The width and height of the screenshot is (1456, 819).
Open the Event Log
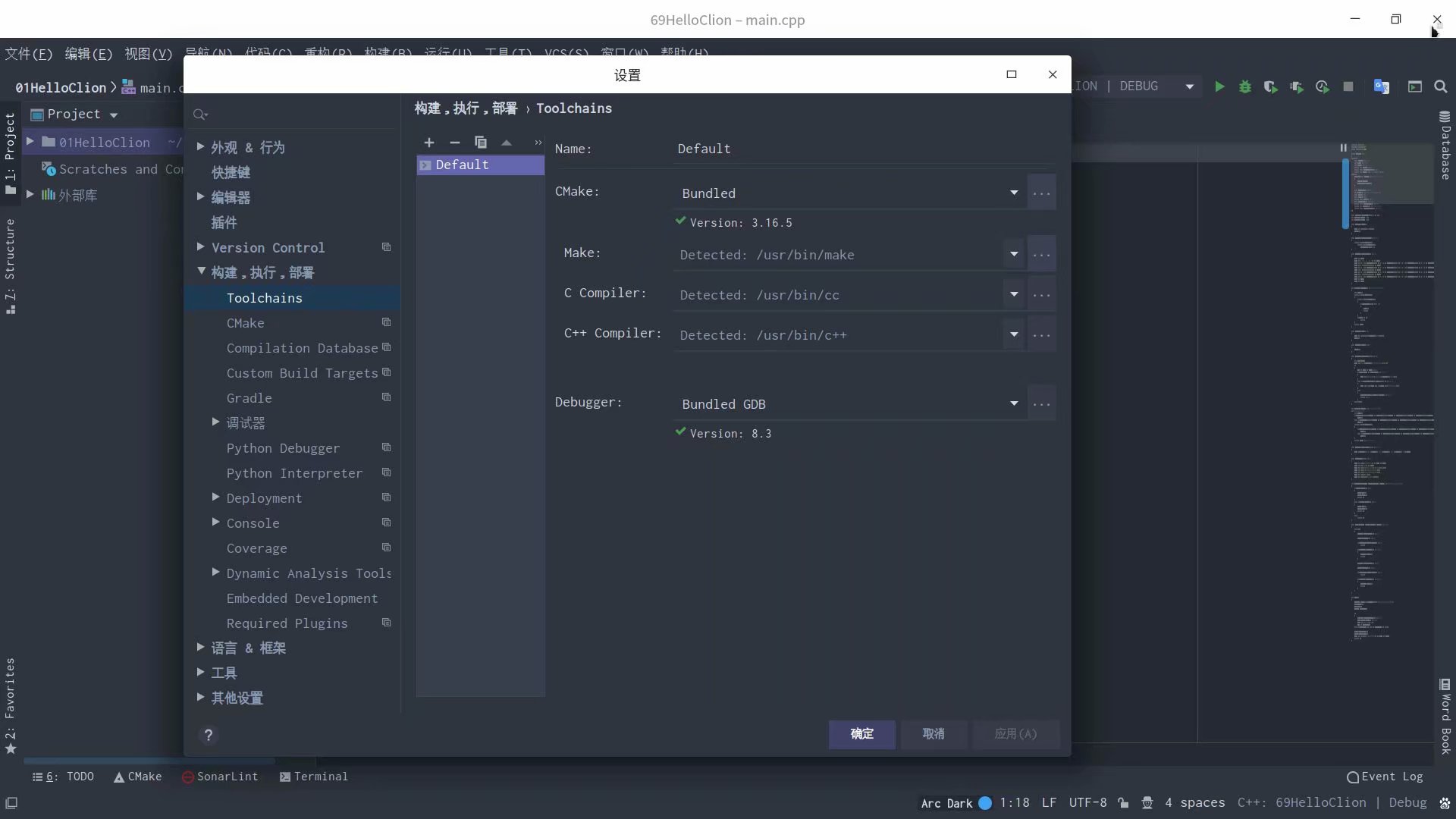(1385, 777)
